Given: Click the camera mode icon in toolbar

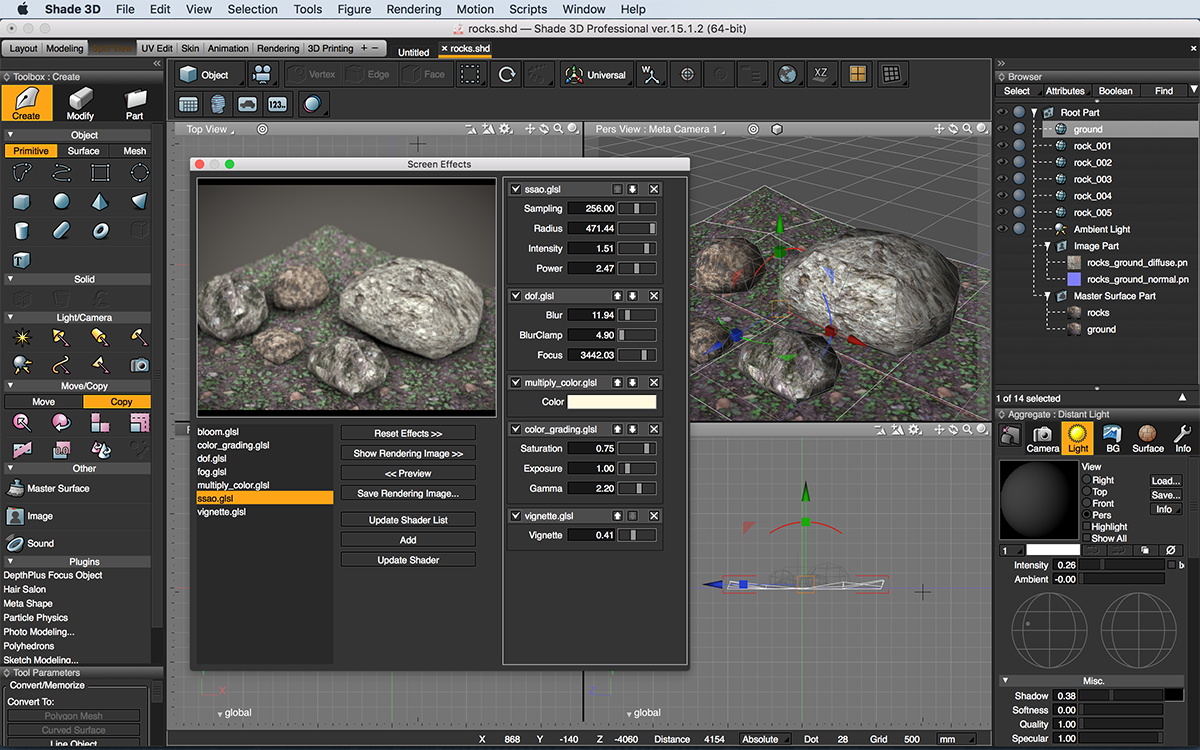Looking at the screenshot, I should click(262, 74).
